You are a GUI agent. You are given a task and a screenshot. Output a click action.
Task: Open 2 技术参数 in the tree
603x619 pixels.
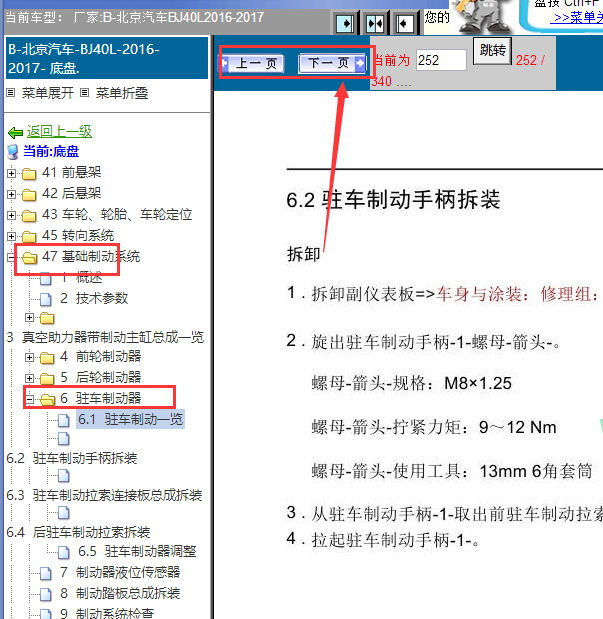click(x=94, y=298)
